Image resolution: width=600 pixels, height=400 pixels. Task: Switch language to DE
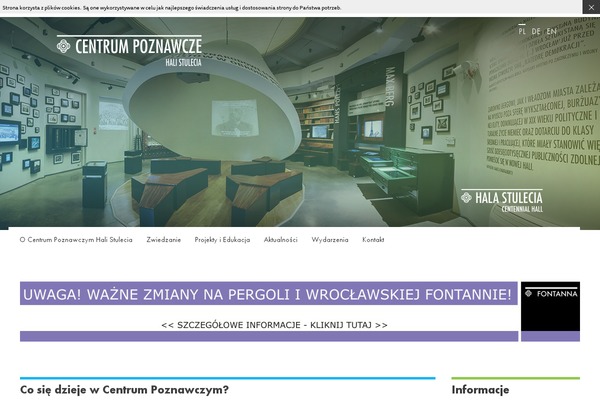coord(536,31)
